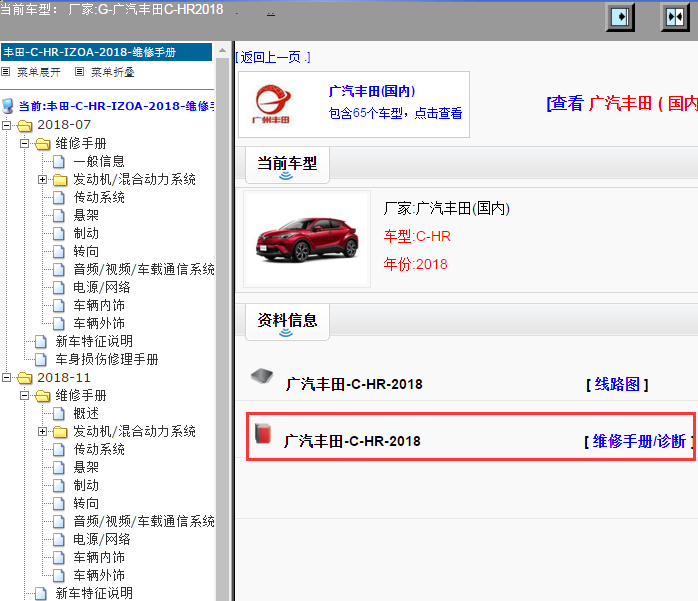Screen dimensions: 698x601
Task: Click the 菜单展开 menu option
Action: coord(39,72)
